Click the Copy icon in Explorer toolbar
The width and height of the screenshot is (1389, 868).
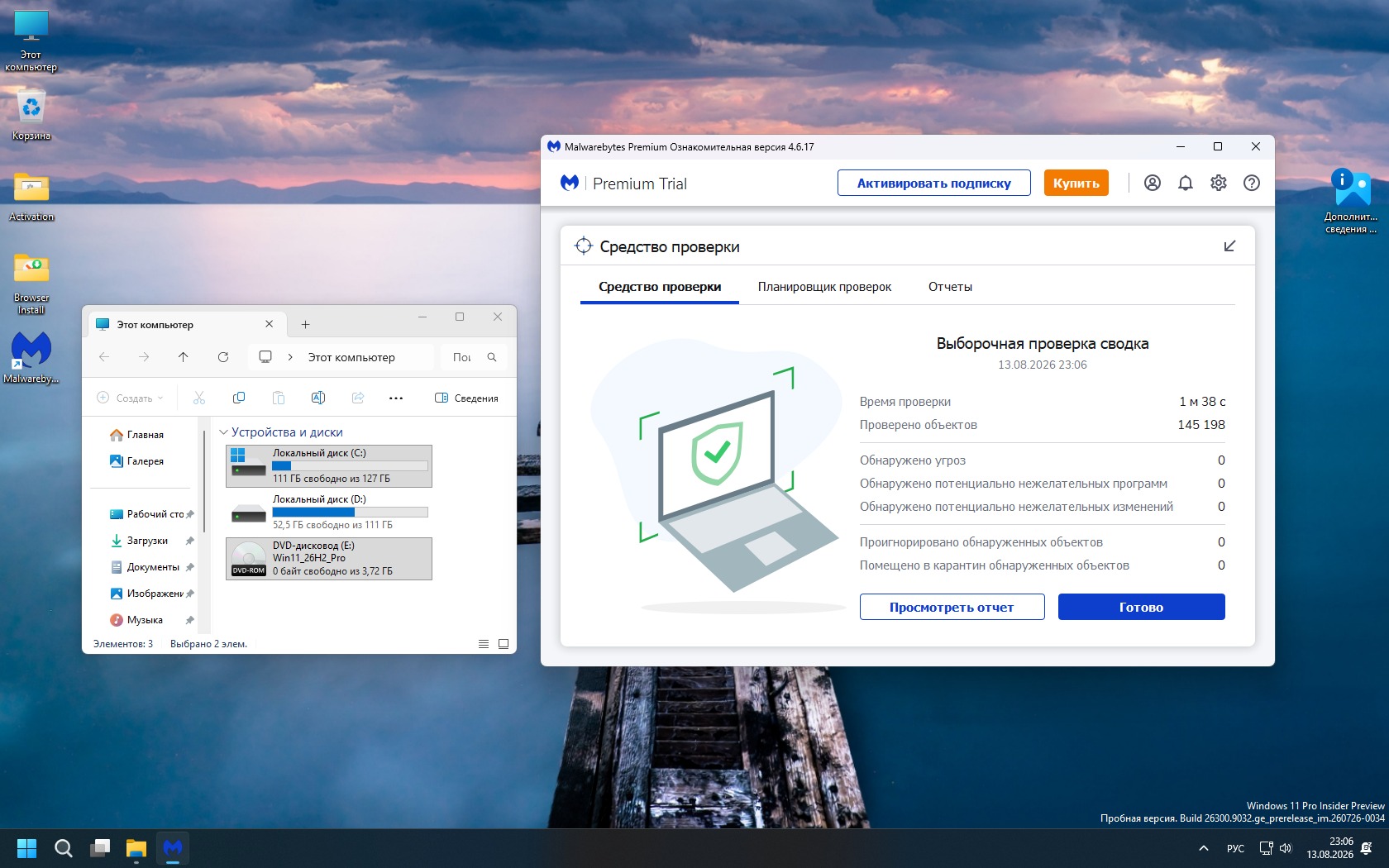coord(239,398)
